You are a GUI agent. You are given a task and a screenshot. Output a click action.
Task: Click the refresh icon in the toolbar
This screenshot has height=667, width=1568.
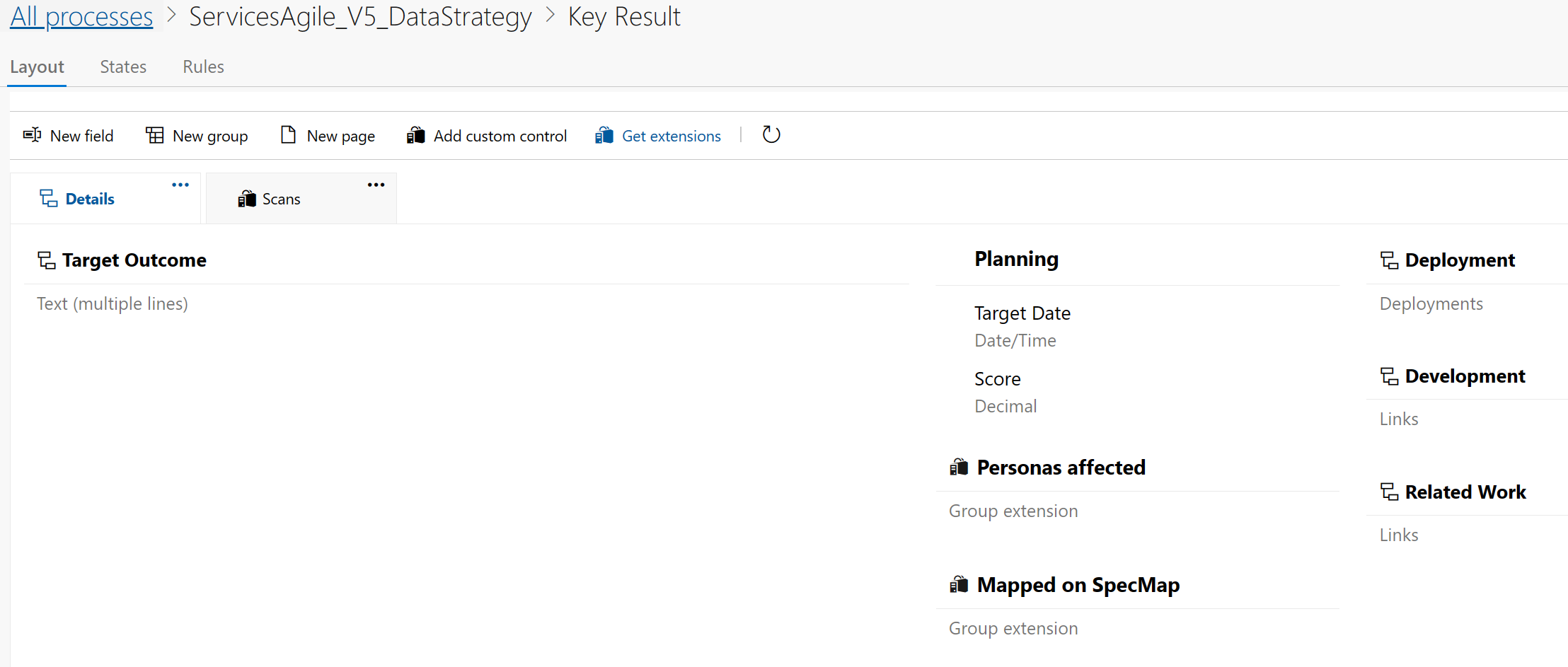pos(771,134)
